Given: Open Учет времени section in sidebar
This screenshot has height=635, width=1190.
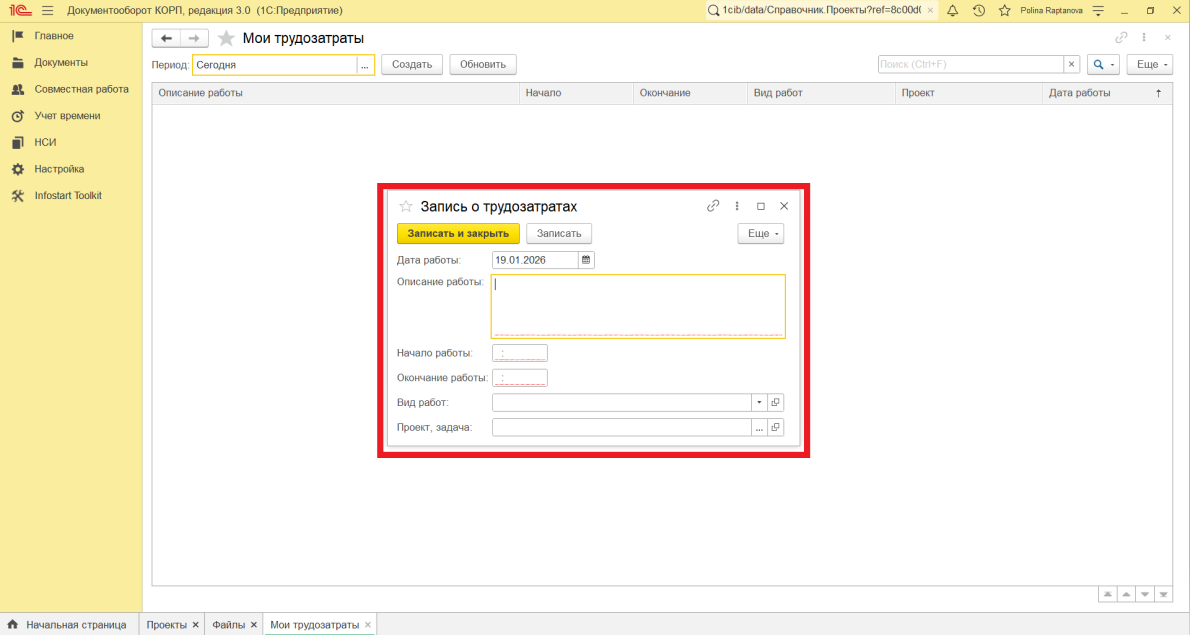Looking at the screenshot, I should pyautogui.click(x=67, y=116).
